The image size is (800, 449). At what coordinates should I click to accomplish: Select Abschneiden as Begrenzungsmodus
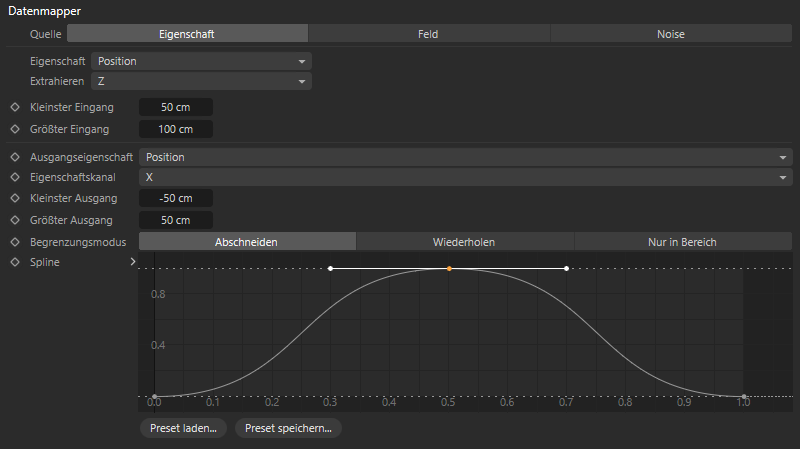coord(246,242)
